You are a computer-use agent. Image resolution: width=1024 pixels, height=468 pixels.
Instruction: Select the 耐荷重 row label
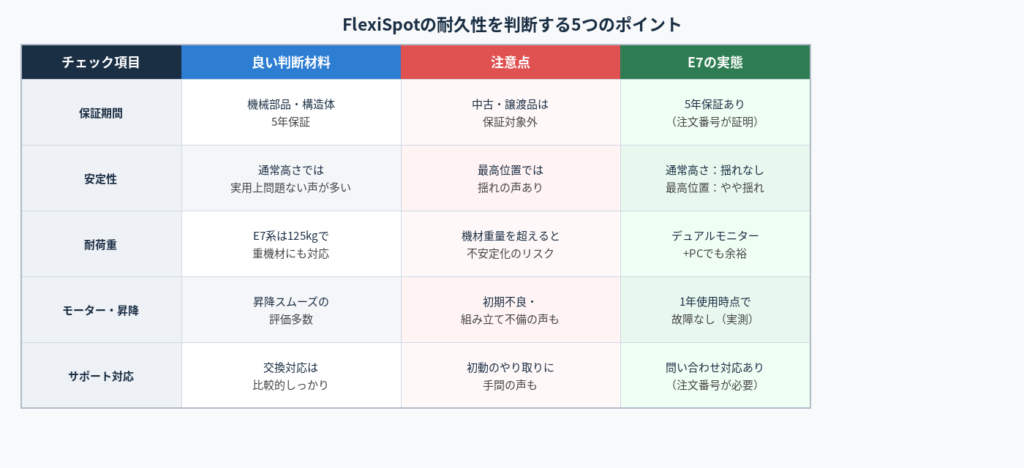point(101,244)
